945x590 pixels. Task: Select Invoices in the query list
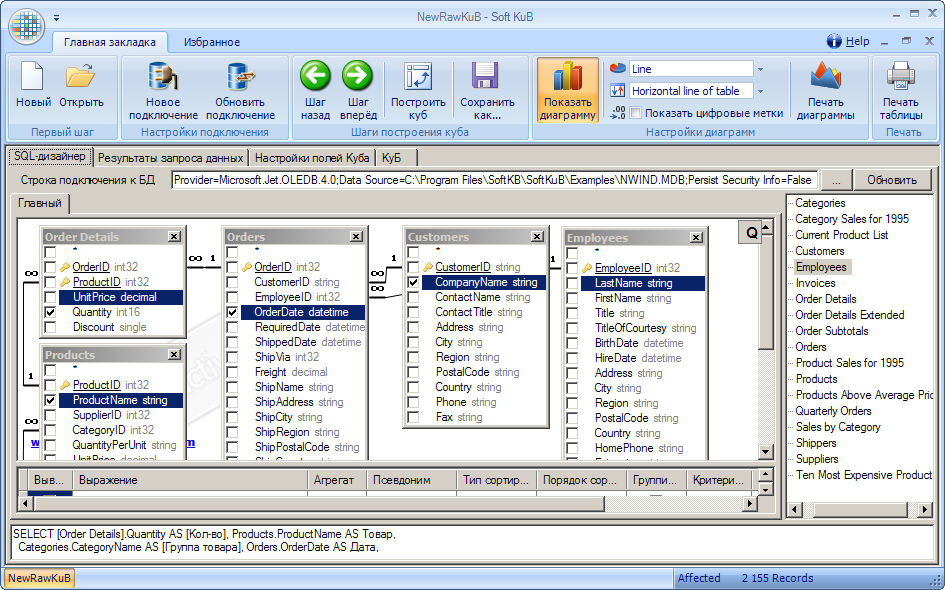(x=815, y=283)
